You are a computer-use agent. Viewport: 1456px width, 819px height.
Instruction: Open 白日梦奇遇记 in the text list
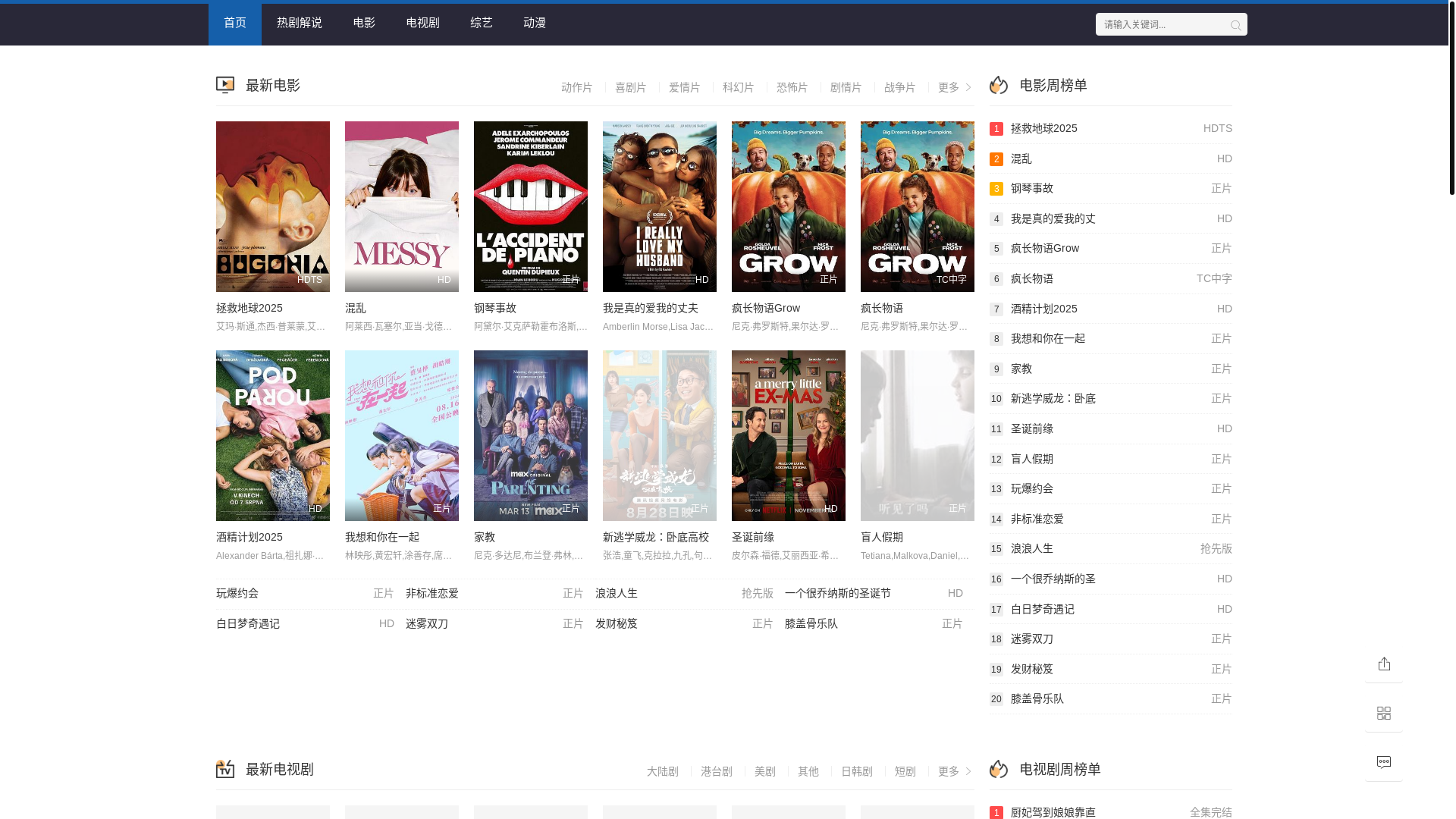(x=248, y=623)
